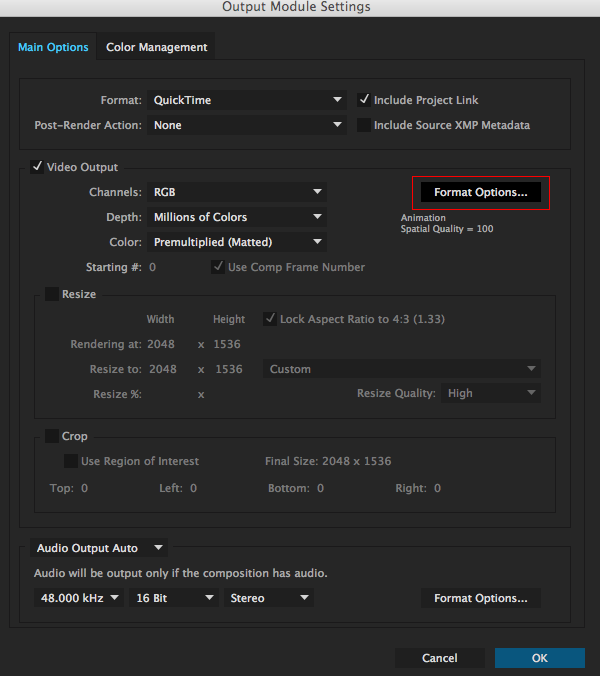This screenshot has width=600, height=676.
Task: Click video Format Options button
Action: (481, 192)
